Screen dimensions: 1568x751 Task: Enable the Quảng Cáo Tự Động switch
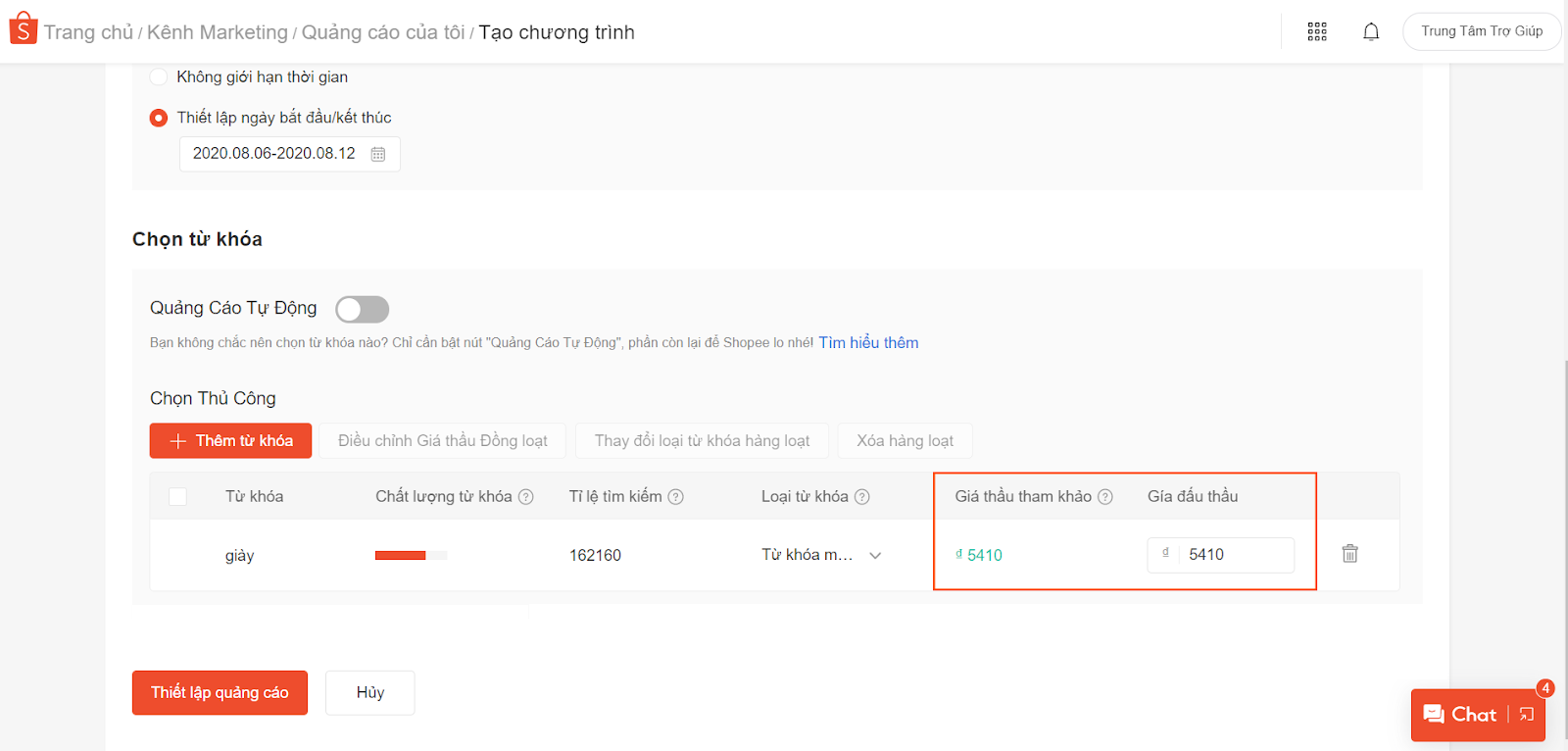point(362,310)
